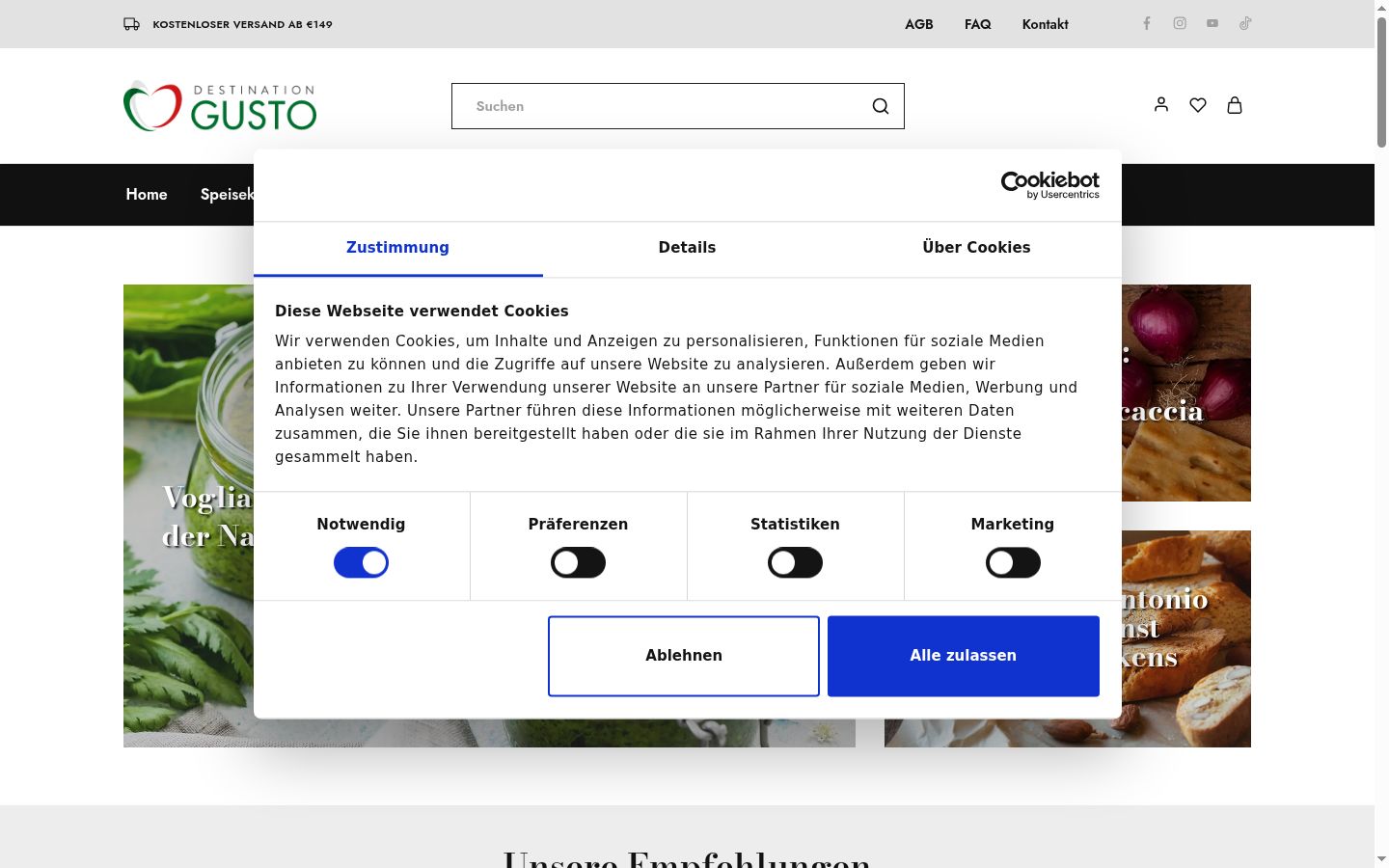Click the 'Kostenloser Versand ab €149' text
This screenshot has width=1389, height=868.
point(242,24)
